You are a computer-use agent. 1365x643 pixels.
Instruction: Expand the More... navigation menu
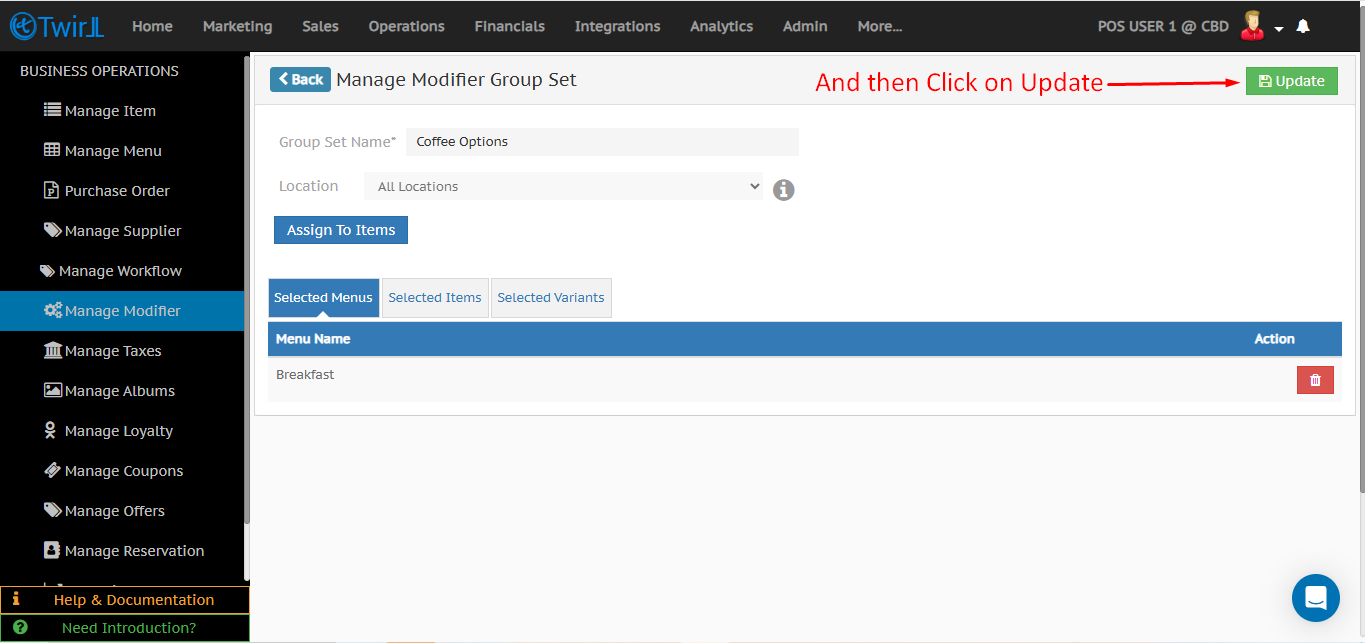879,27
